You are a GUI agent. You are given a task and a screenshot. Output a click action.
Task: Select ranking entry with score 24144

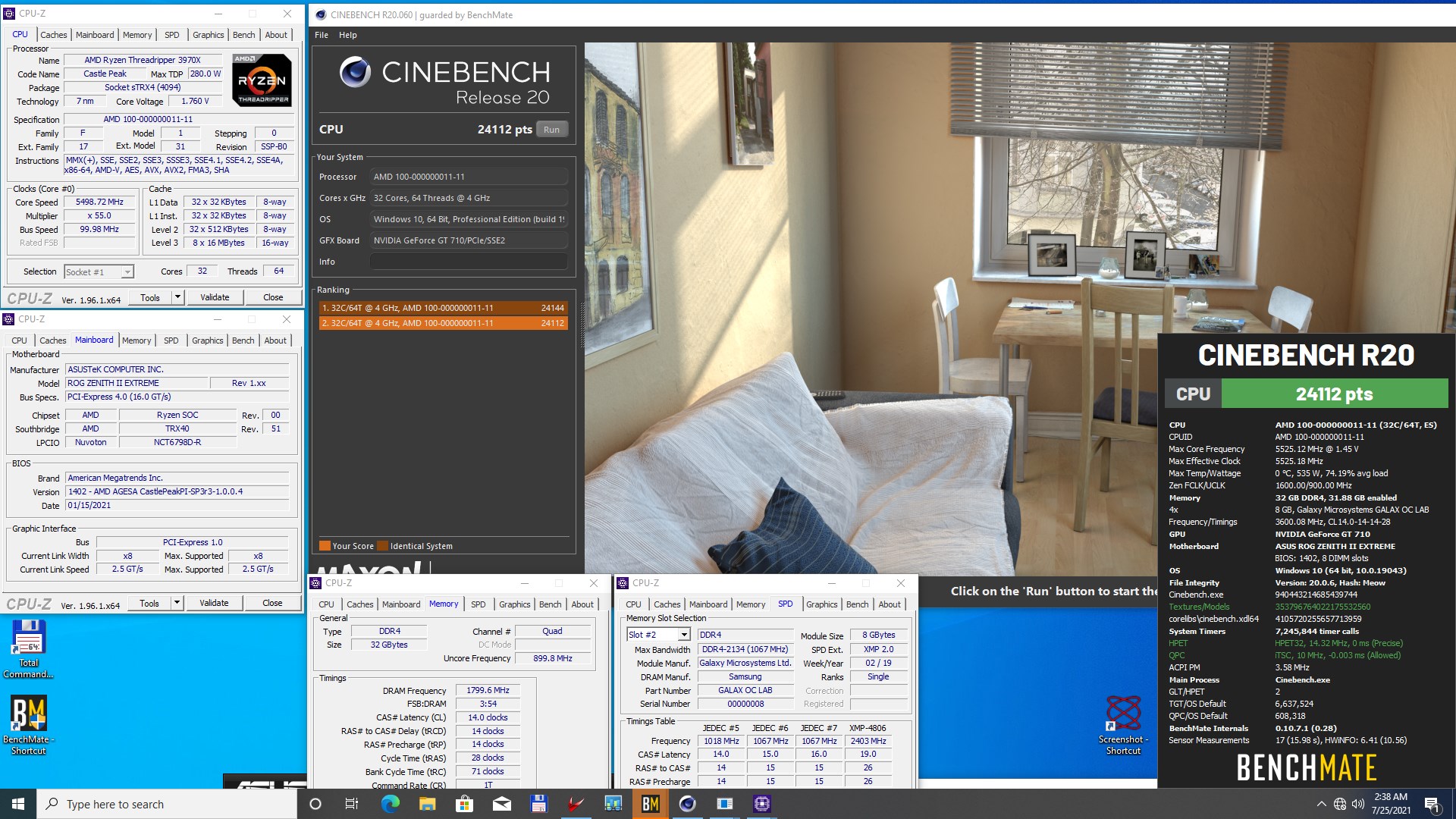[x=443, y=308]
